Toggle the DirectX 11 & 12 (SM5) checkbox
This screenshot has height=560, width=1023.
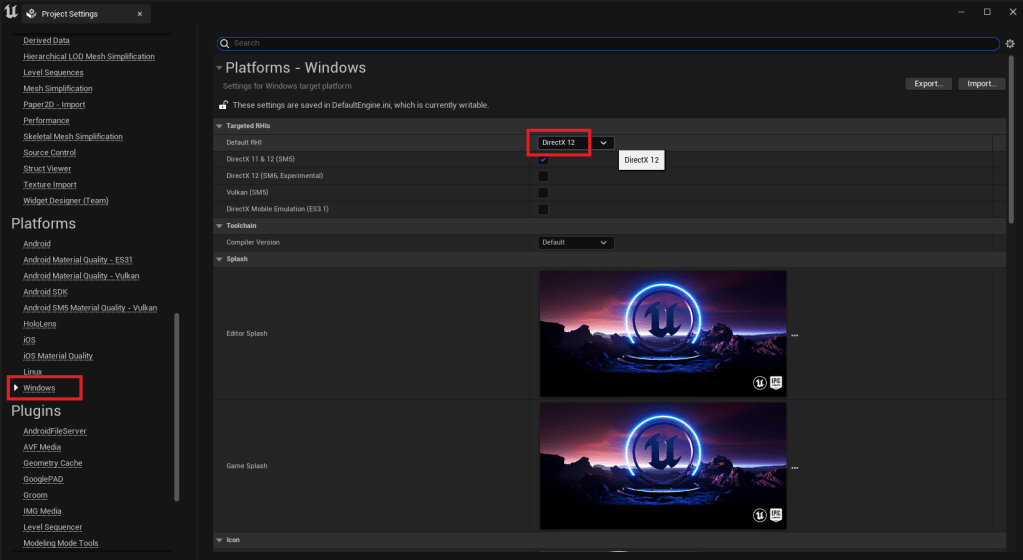(543, 160)
